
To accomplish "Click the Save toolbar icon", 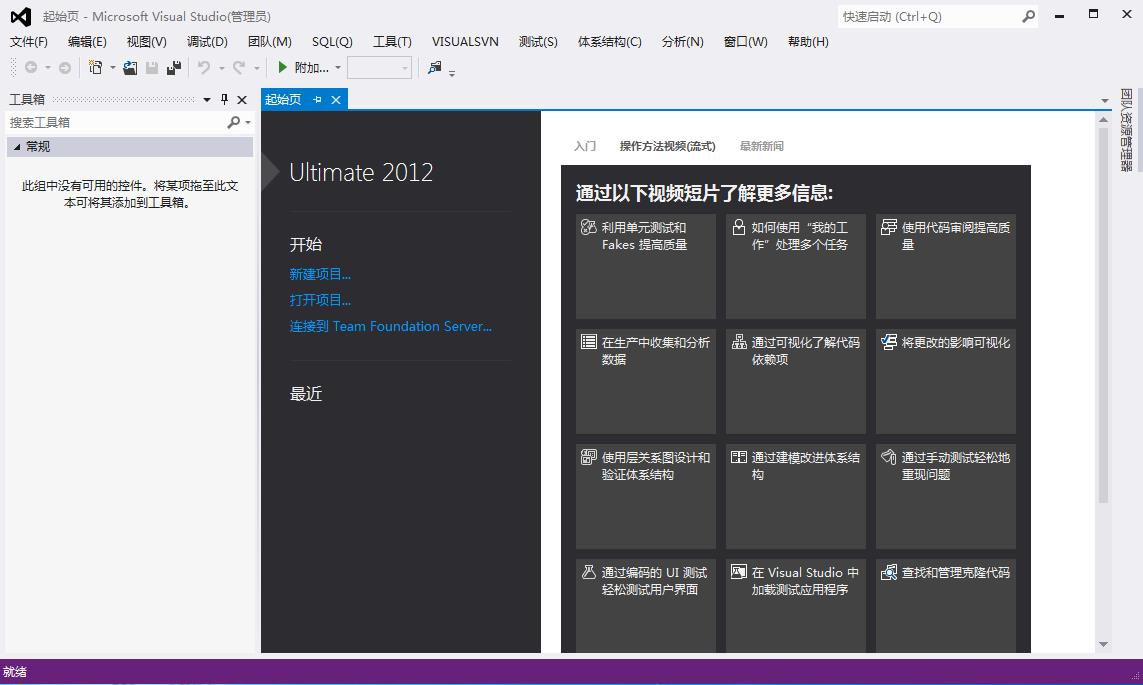I will (x=152, y=68).
